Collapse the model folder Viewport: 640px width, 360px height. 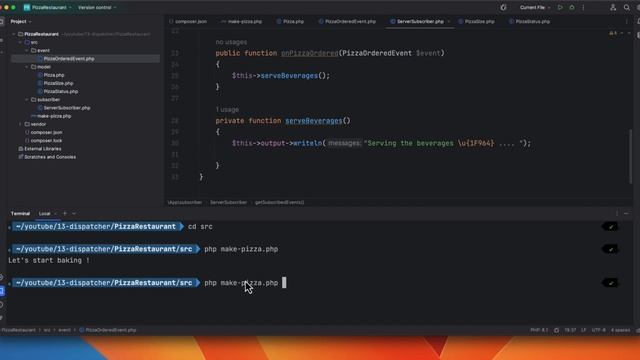point(27,67)
